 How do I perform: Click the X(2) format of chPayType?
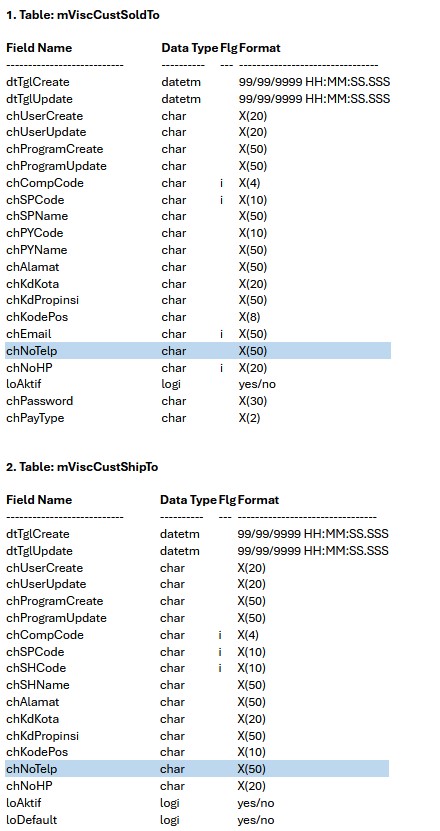250,418
